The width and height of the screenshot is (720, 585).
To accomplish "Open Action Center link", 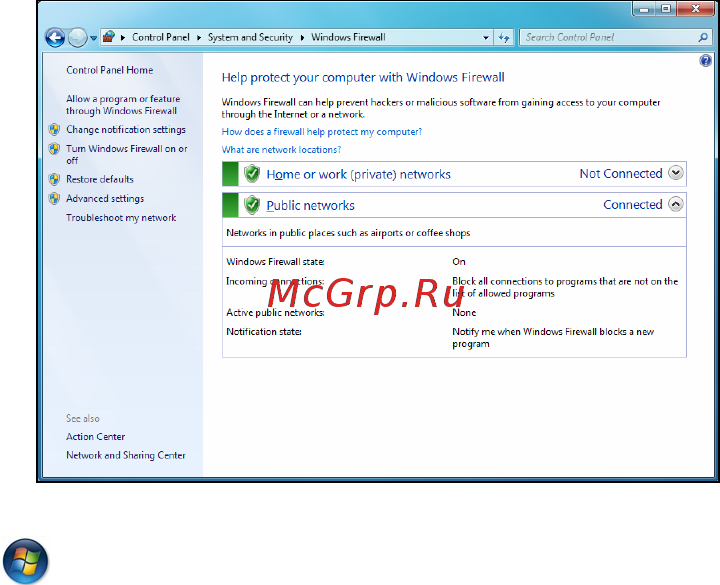I will coord(96,437).
